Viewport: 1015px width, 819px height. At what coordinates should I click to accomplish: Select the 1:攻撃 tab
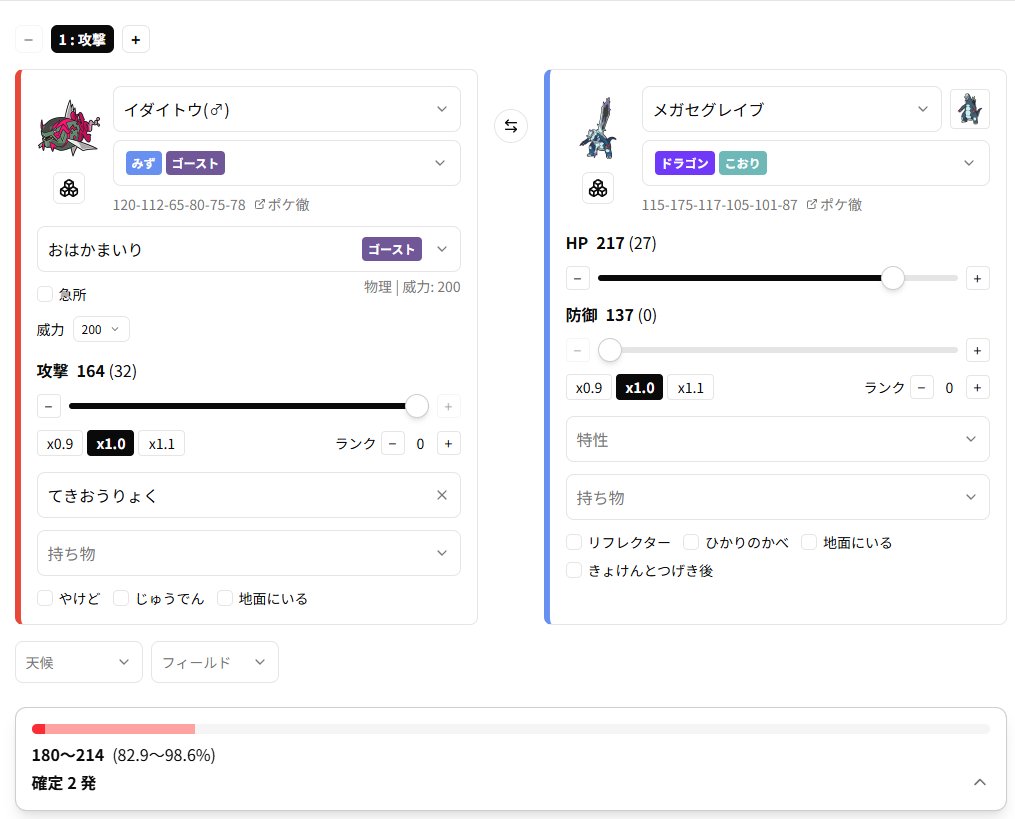[82, 39]
